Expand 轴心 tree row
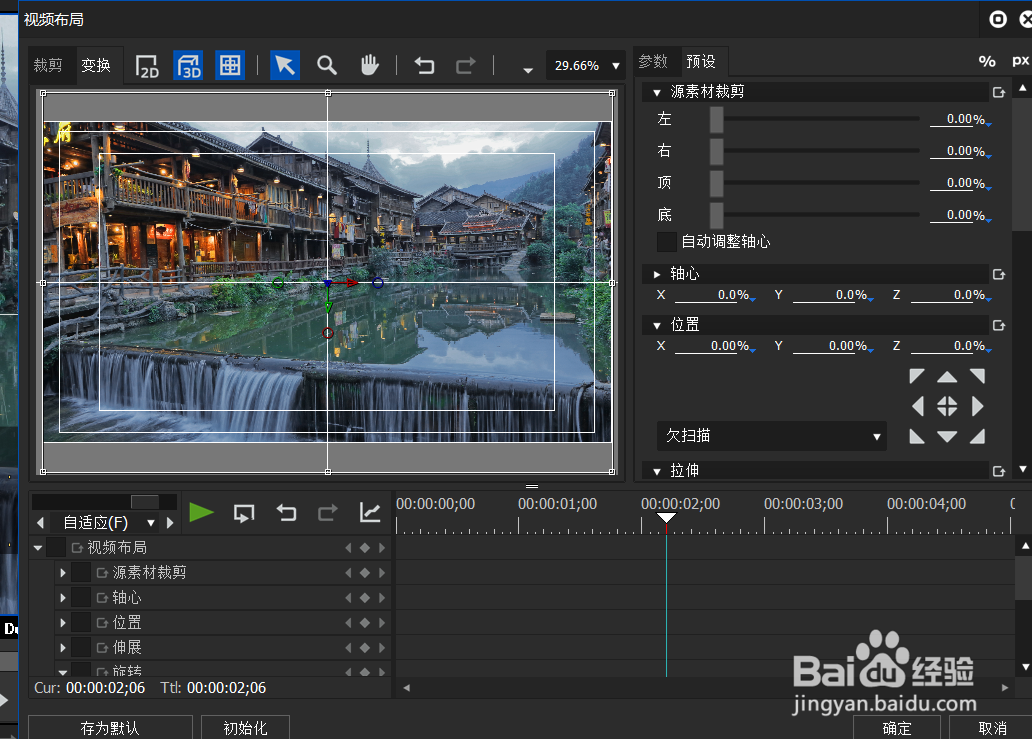The height and width of the screenshot is (739, 1032). 63,598
